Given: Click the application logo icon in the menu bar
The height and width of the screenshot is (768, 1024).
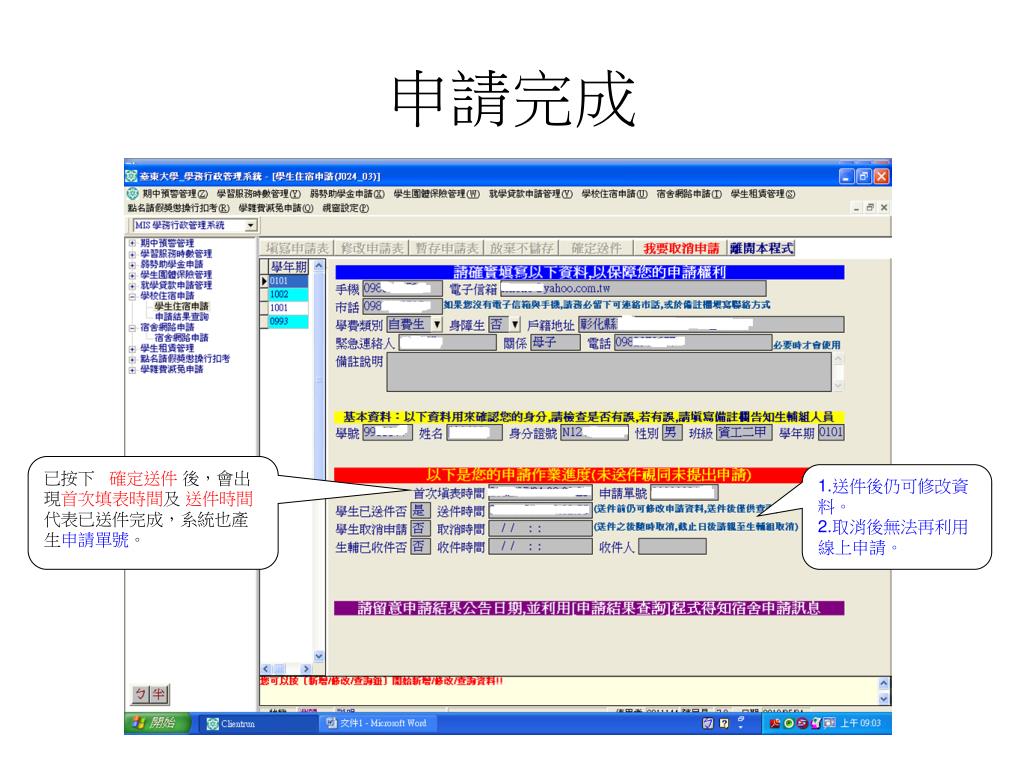Looking at the screenshot, I should point(133,194).
